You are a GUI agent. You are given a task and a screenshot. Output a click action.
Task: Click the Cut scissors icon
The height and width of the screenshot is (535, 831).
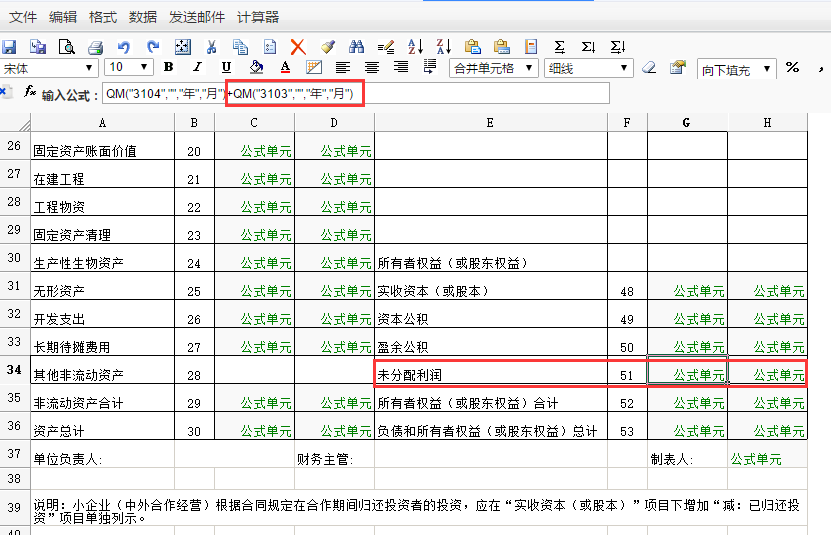tap(211, 46)
